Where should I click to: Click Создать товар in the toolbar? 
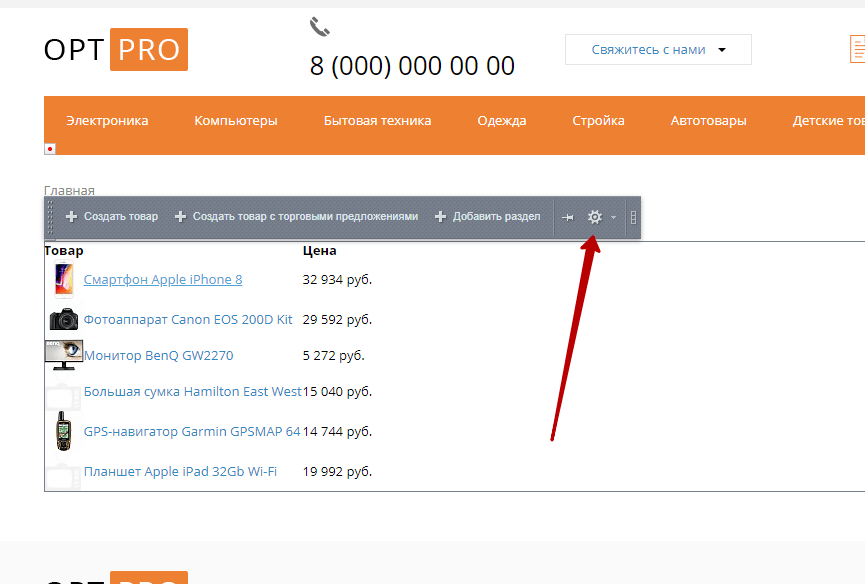112,217
